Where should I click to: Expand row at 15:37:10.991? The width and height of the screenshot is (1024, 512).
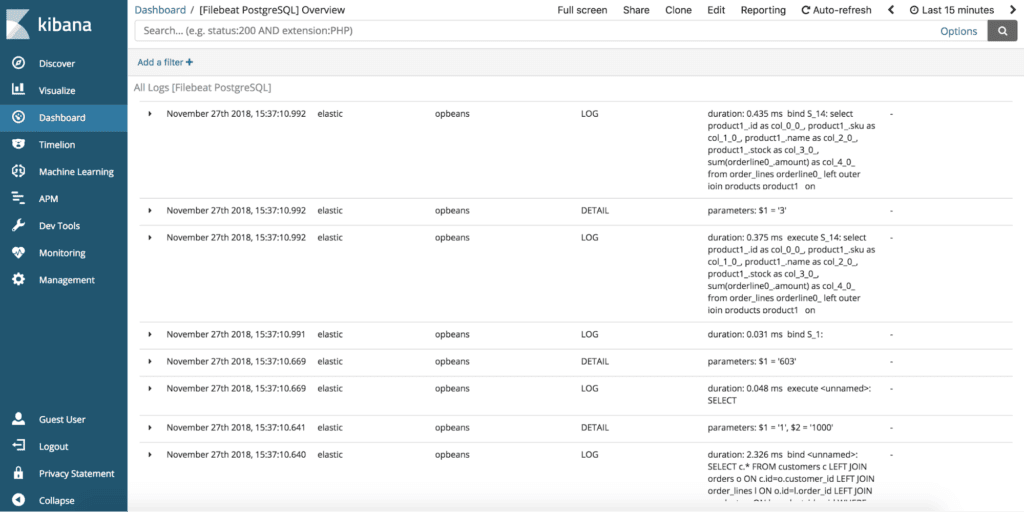[x=150, y=334]
